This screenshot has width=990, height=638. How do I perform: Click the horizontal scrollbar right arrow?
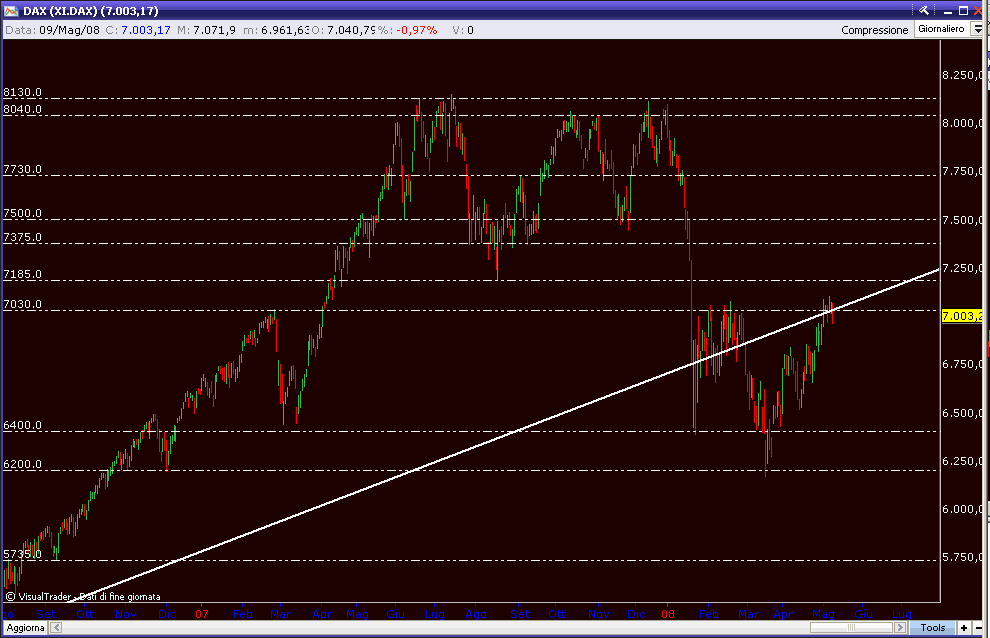pos(898,627)
